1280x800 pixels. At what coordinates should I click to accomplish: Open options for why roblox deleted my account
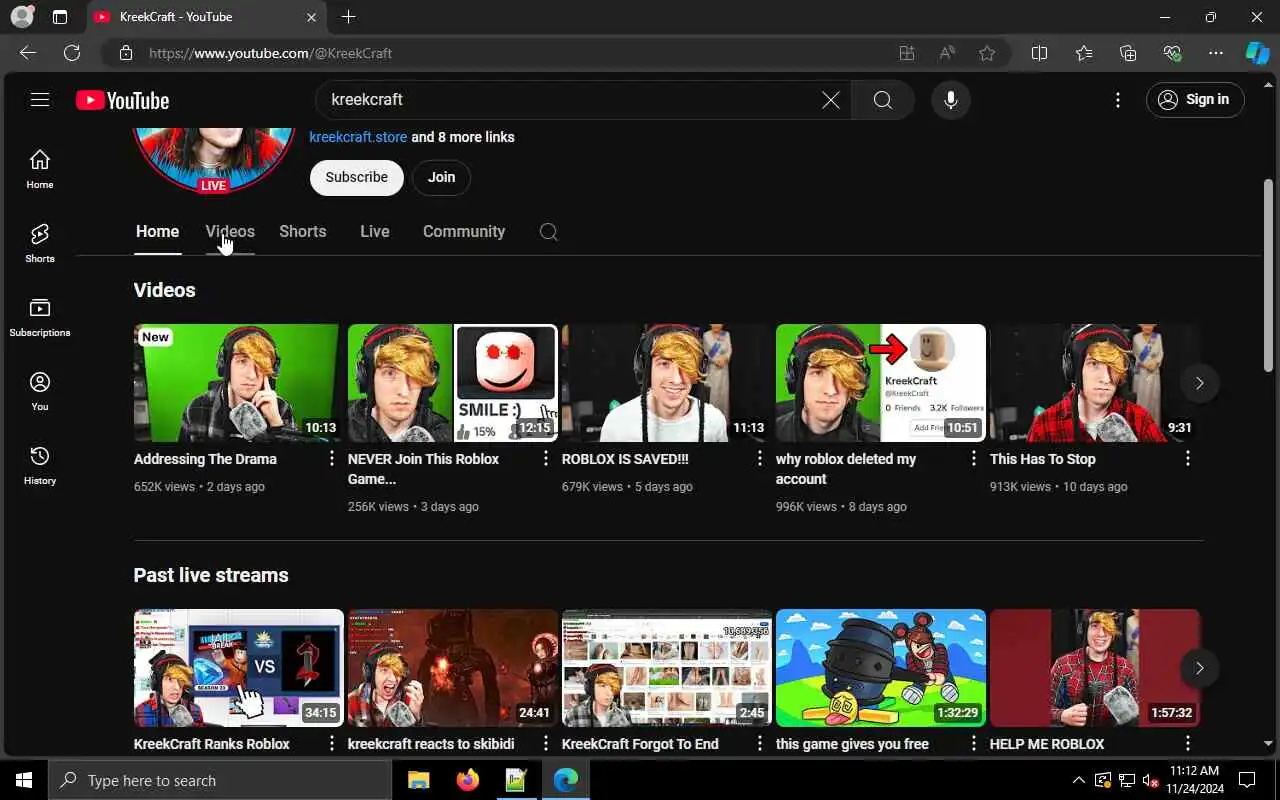click(974, 459)
